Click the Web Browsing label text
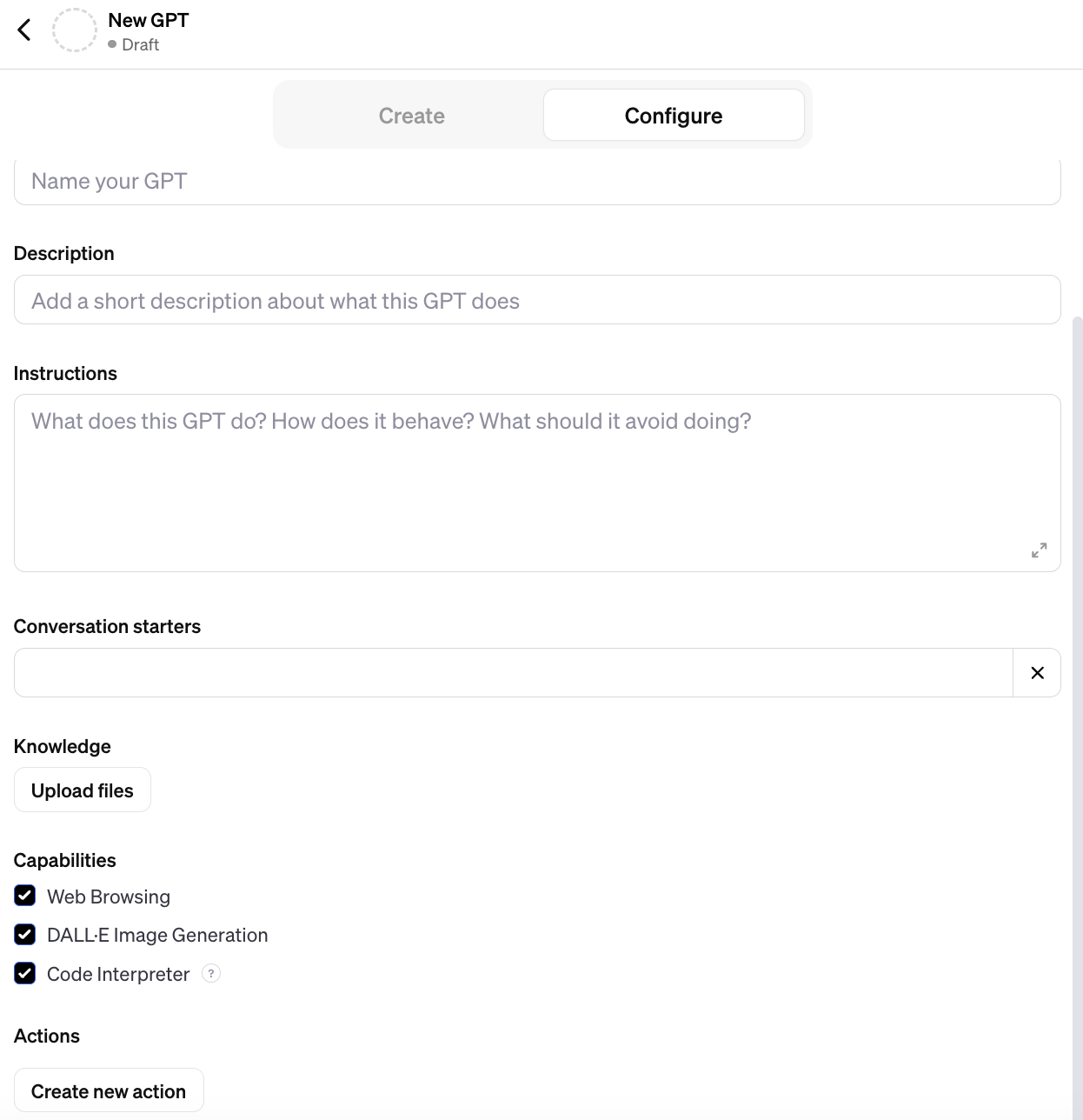Screen dimensions: 1083x1120 click(109, 897)
